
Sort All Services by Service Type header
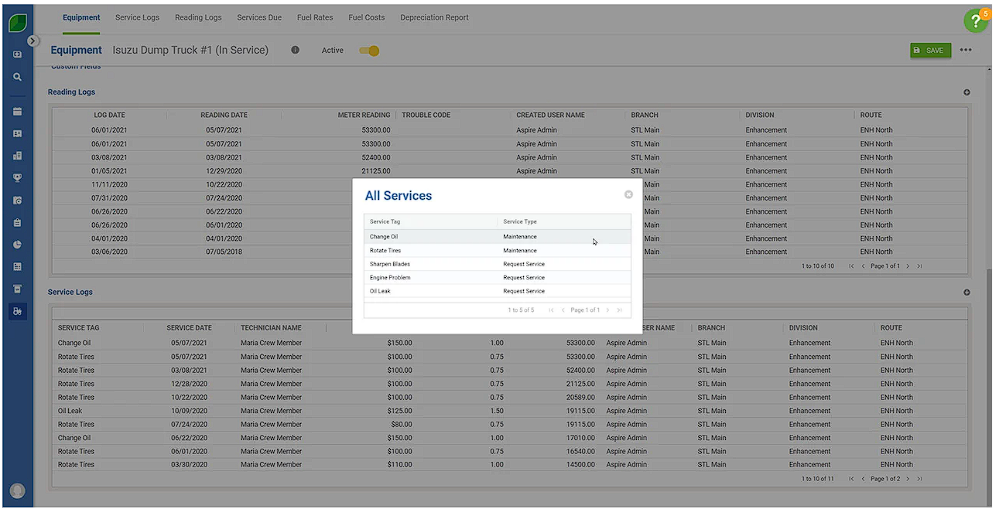click(519, 221)
